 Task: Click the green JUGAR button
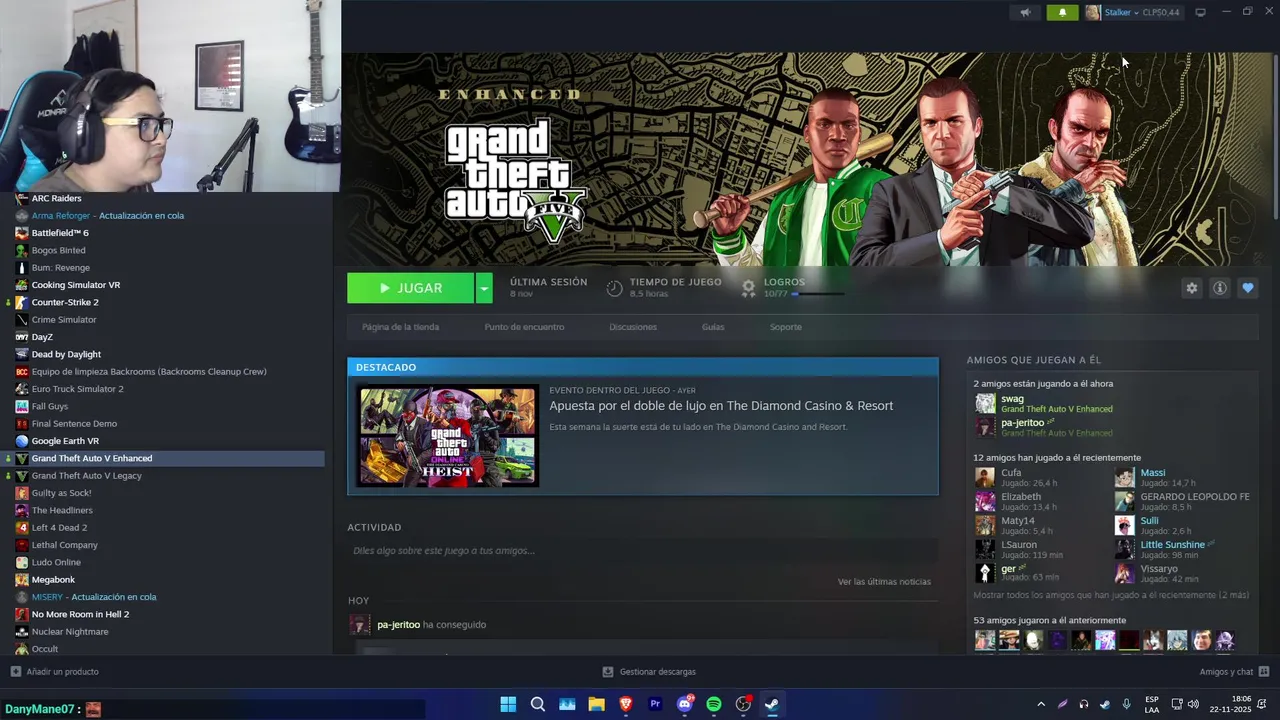[x=411, y=288]
